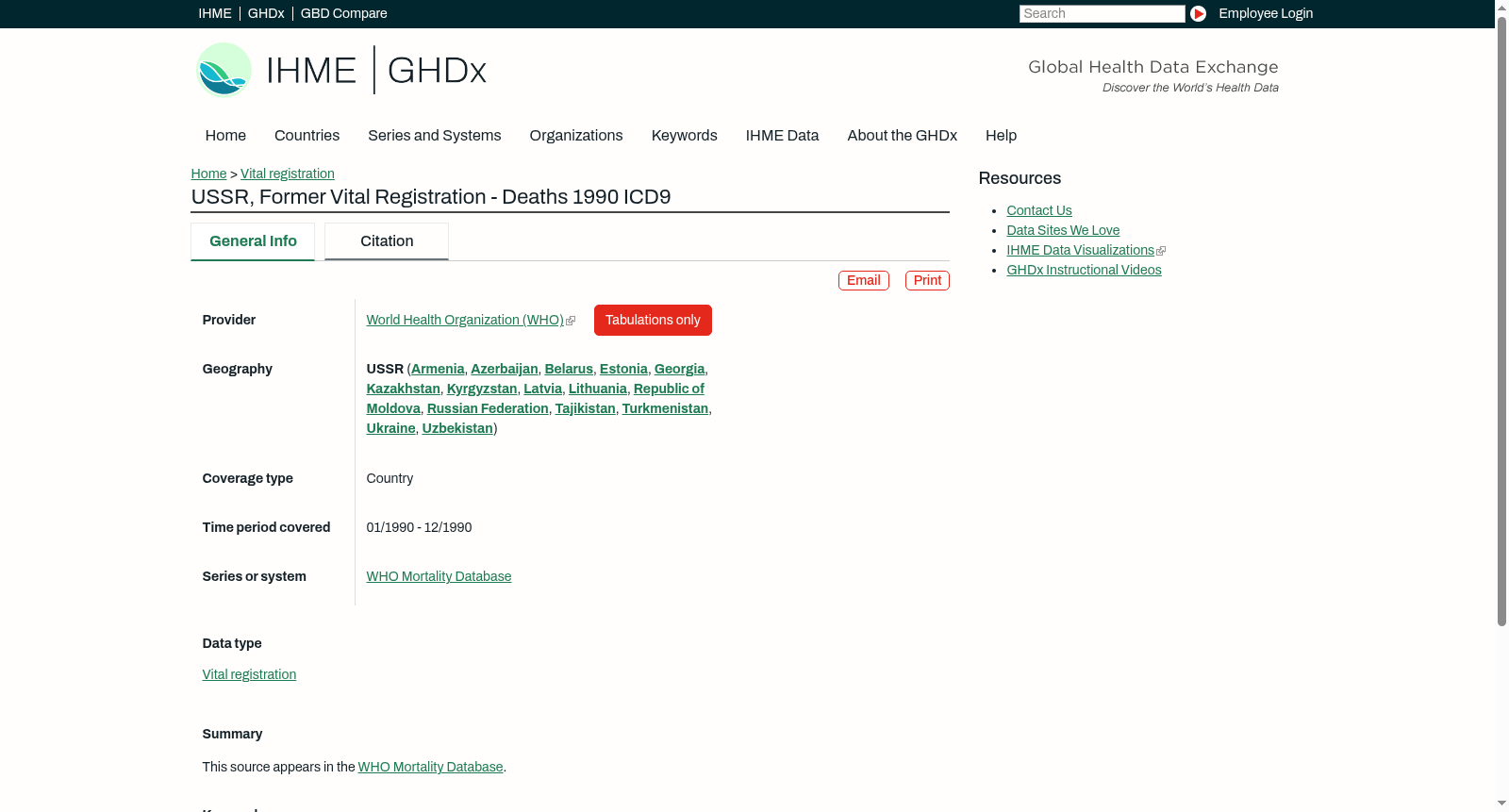
Task: Open Azerbaijan geography link
Action: (x=505, y=370)
